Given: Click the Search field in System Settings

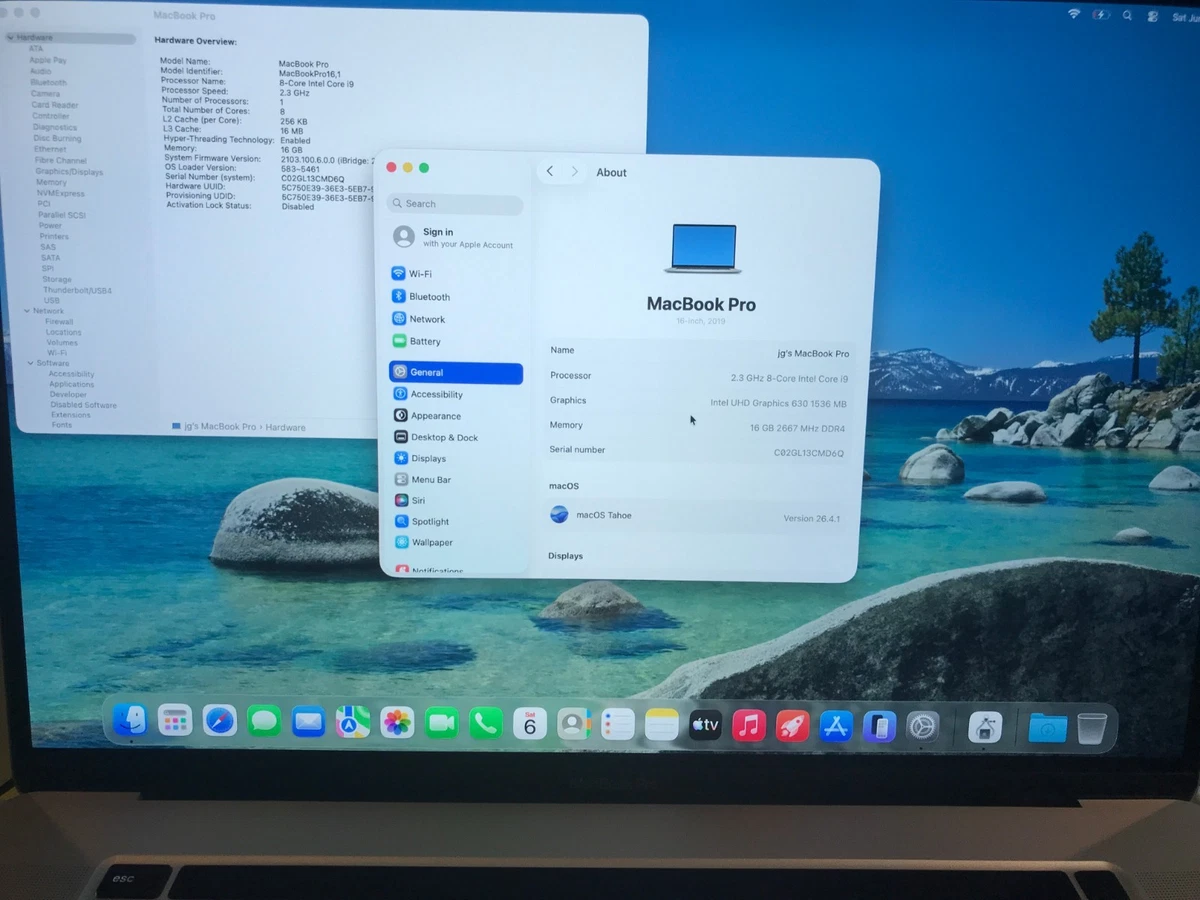Looking at the screenshot, I should [x=455, y=204].
